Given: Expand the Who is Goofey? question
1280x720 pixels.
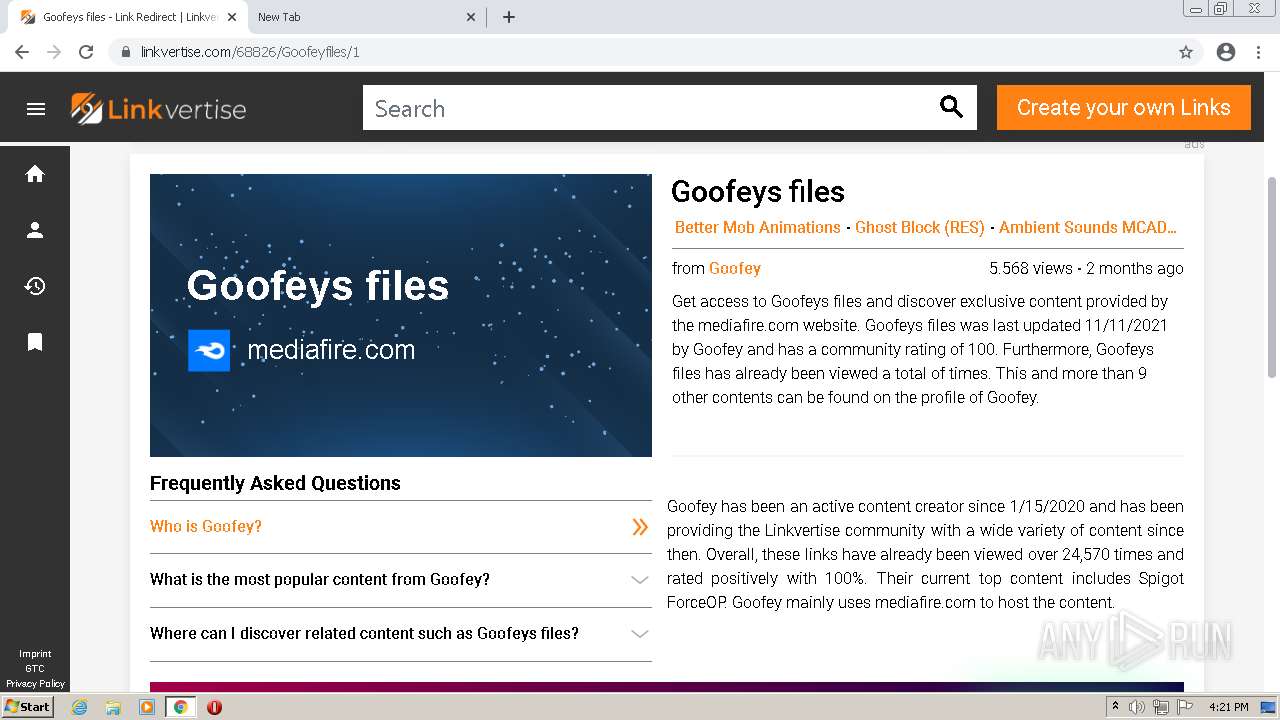Looking at the screenshot, I should point(400,527).
